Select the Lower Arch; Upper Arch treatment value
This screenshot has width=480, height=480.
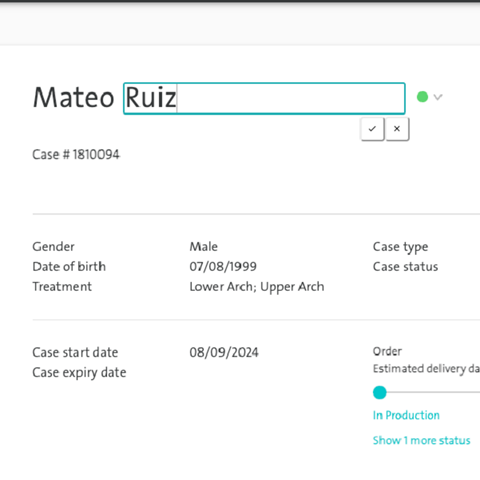click(x=257, y=287)
